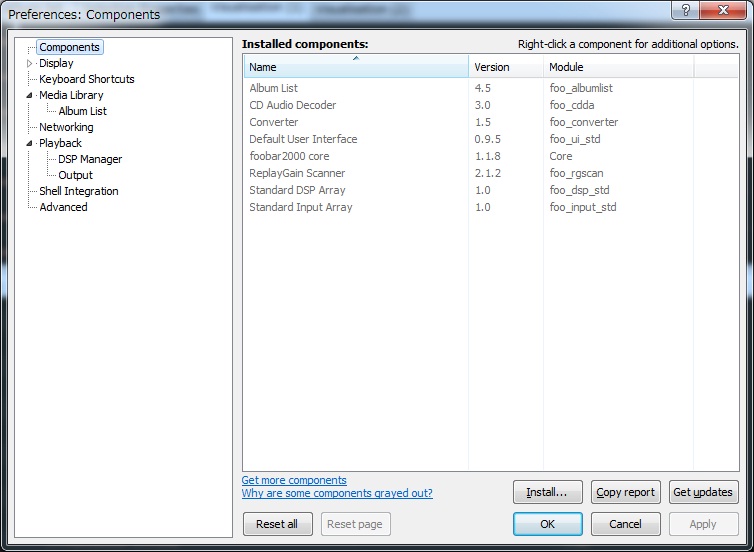Image resolution: width=754 pixels, height=552 pixels.
Task: Open Album List under Media Library
Action: pyautogui.click(x=83, y=111)
